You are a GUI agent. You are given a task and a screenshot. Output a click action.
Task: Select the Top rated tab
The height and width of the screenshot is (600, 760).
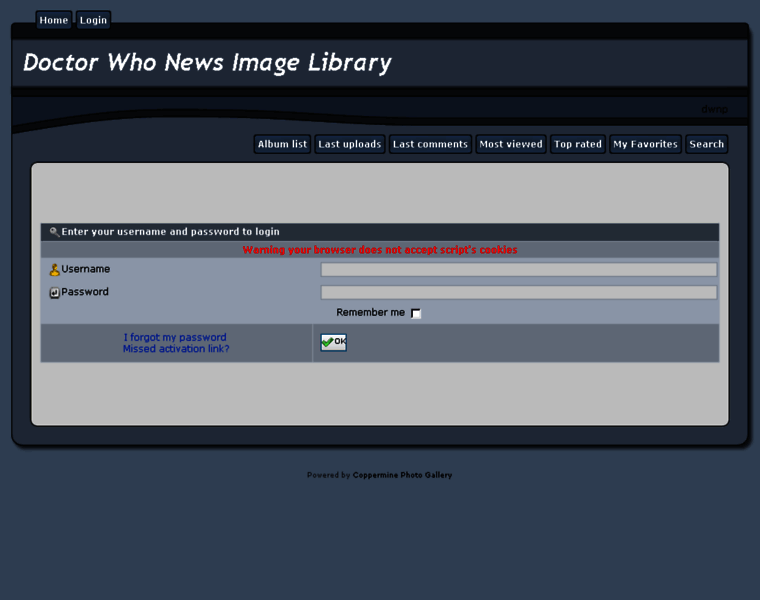pos(578,144)
